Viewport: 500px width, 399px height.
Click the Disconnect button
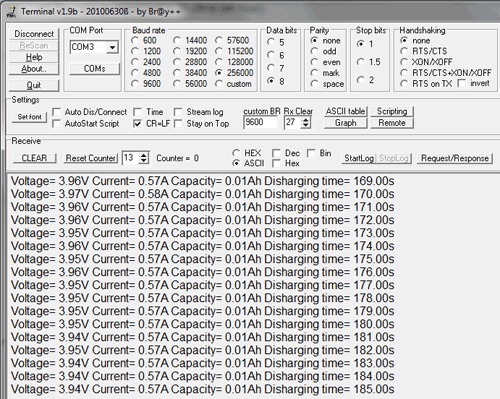pos(34,34)
